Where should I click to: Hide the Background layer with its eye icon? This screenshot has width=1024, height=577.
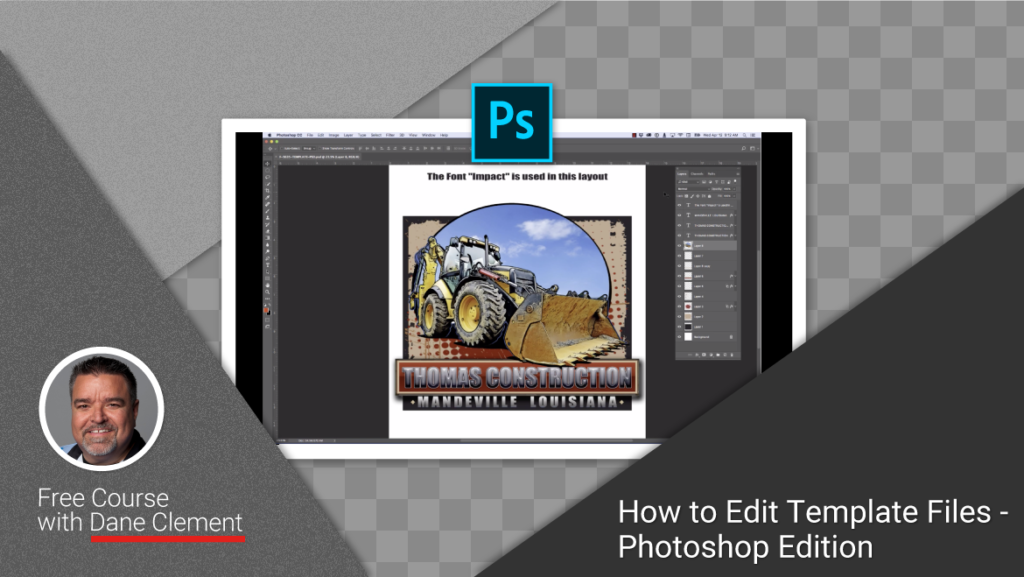680,335
